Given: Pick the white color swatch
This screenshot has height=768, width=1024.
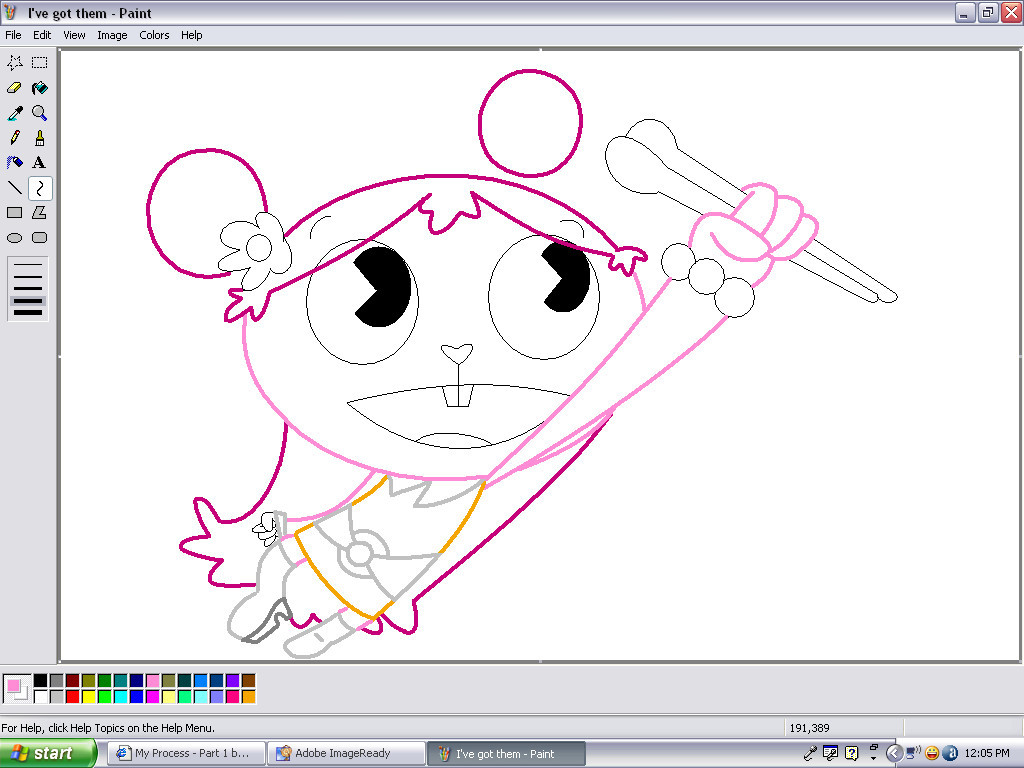Looking at the screenshot, I should (x=40, y=697).
